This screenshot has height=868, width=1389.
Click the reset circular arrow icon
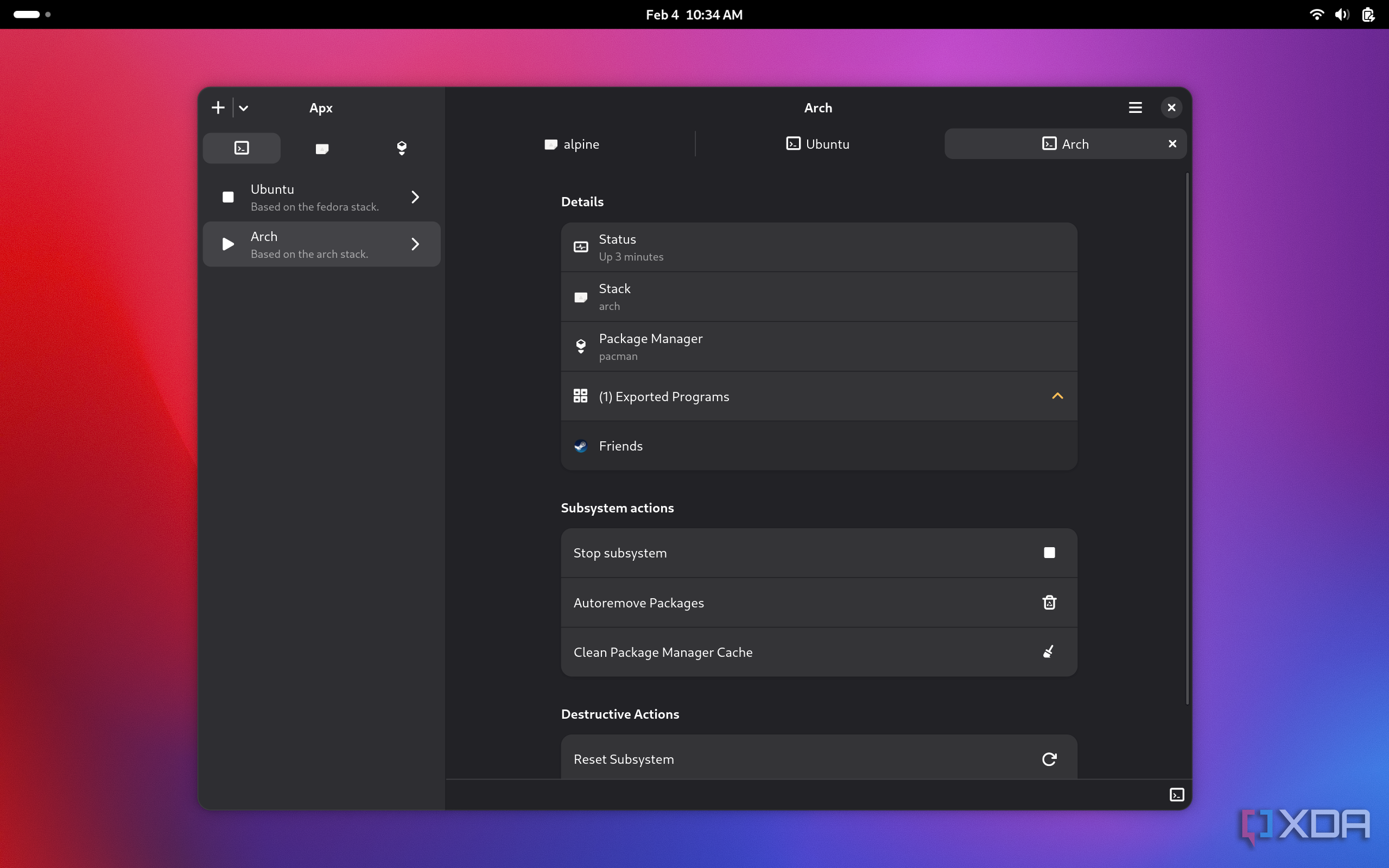pos(1049,759)
